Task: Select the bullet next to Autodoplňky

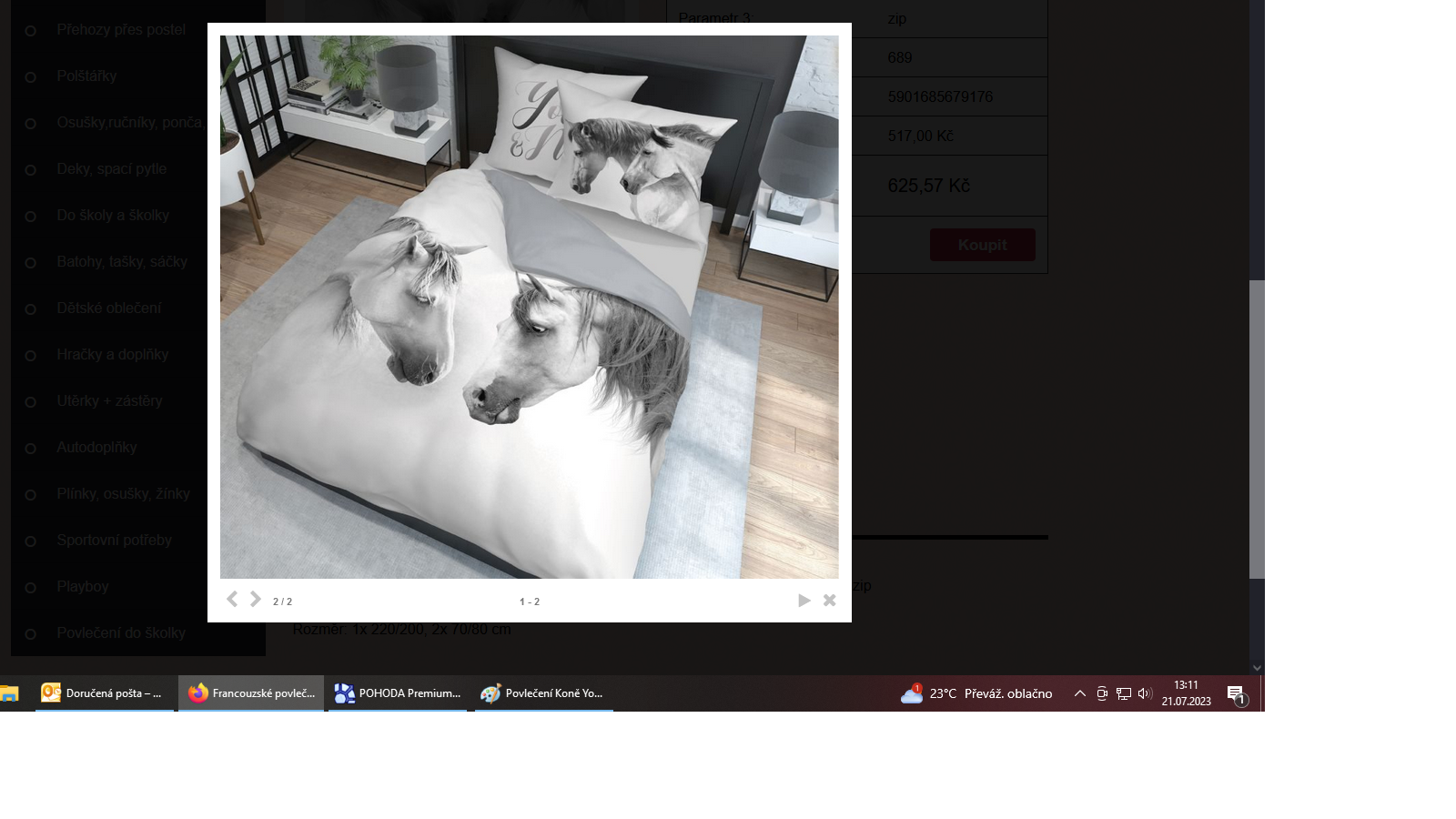Action: click(32, 447)
